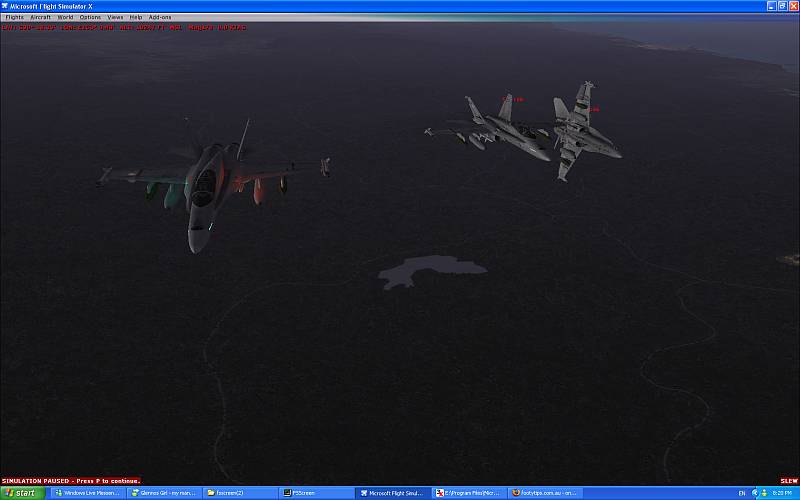Click the SIMULATION PAUSED status message
800x500 pixels.
pos(70,481)
